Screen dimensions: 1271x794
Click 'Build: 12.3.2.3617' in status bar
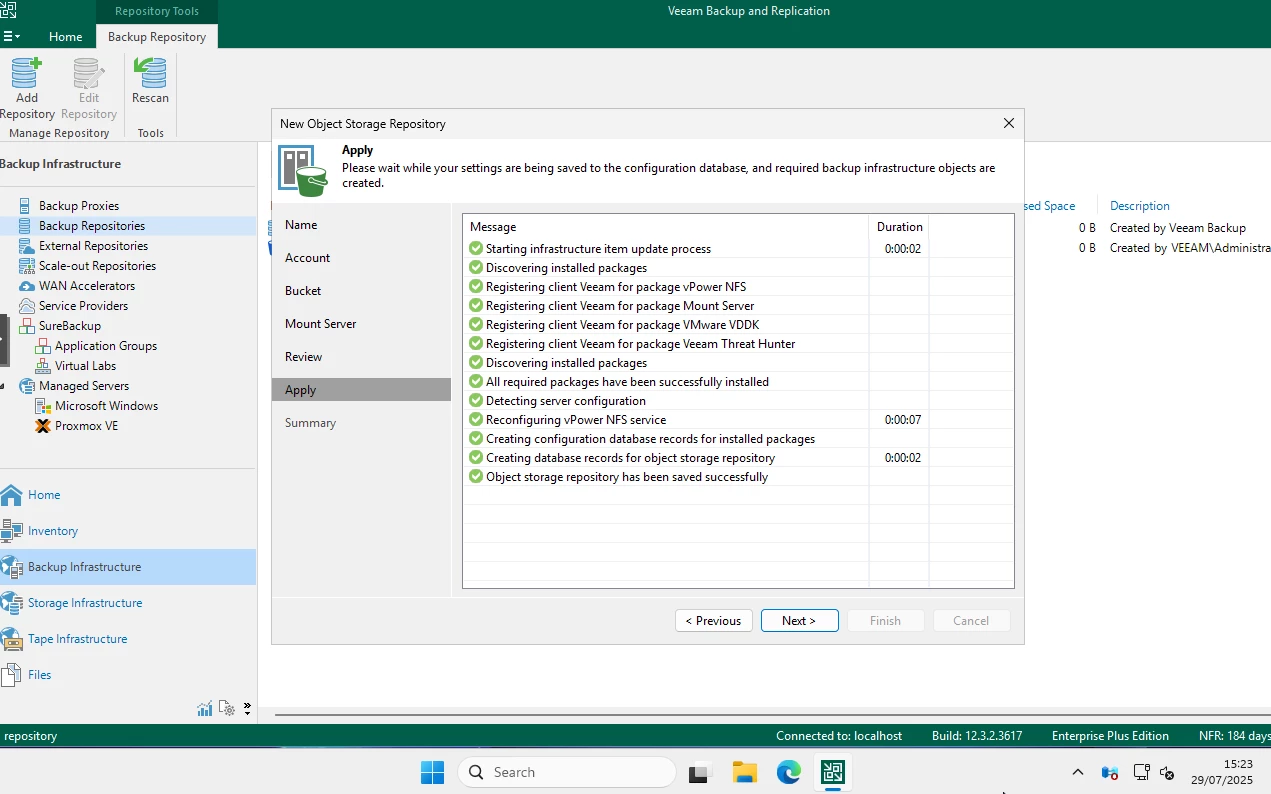click(977, 736)
